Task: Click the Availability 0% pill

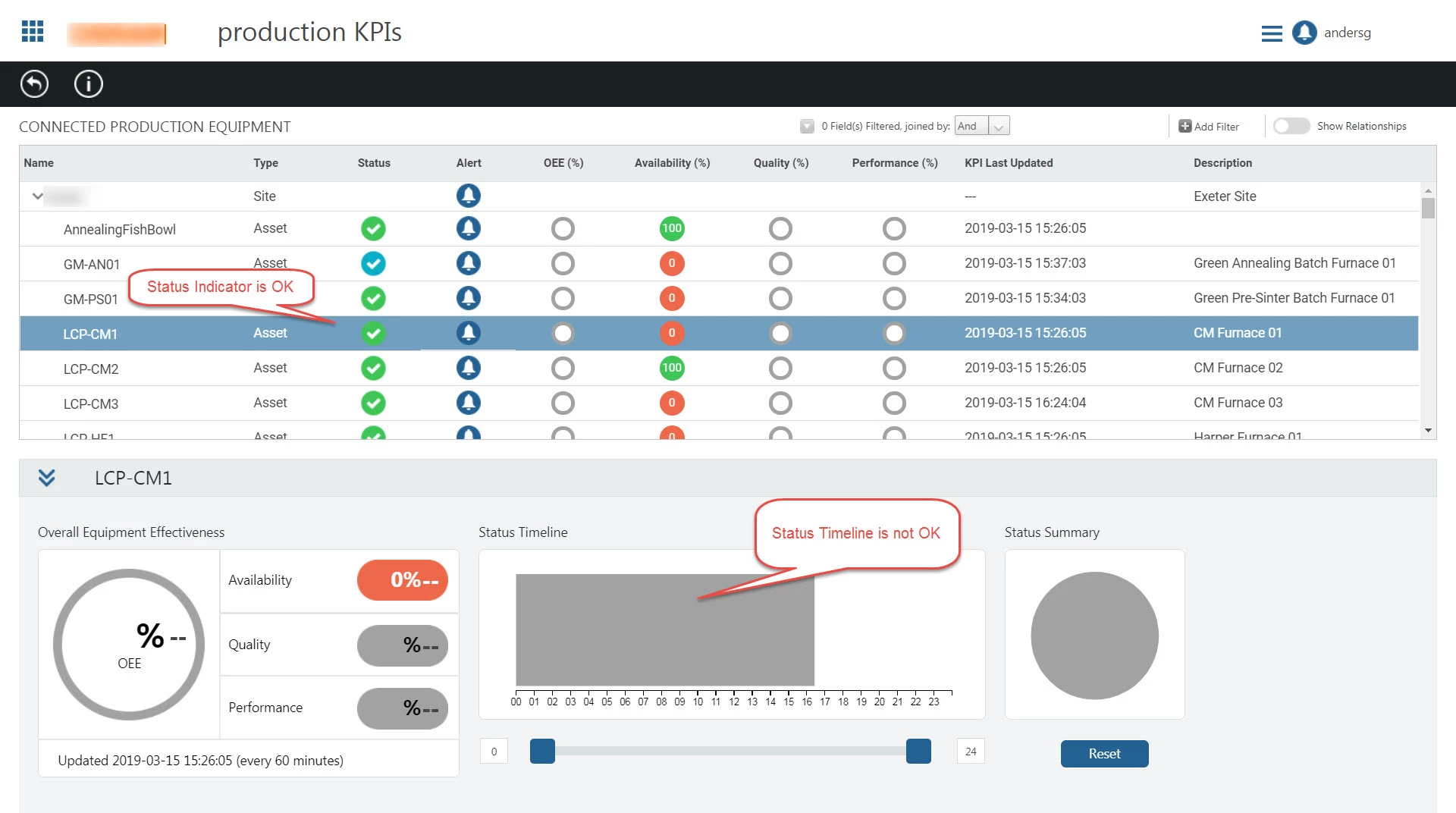Action: (x=403, y=580)
